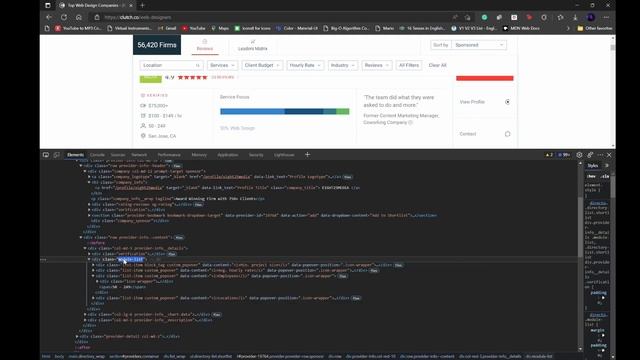Open the Reviews filter dropdown

tap(377, 65)
